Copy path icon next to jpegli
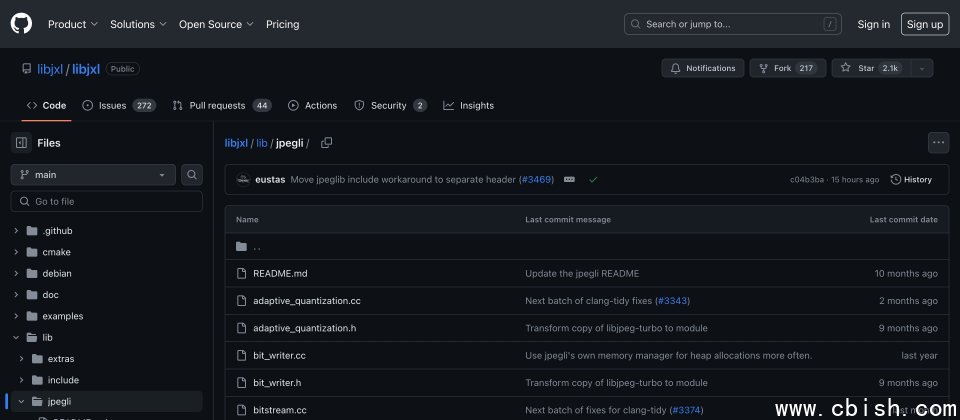Screen dimensions: 960x420 (x=326, y=143)
